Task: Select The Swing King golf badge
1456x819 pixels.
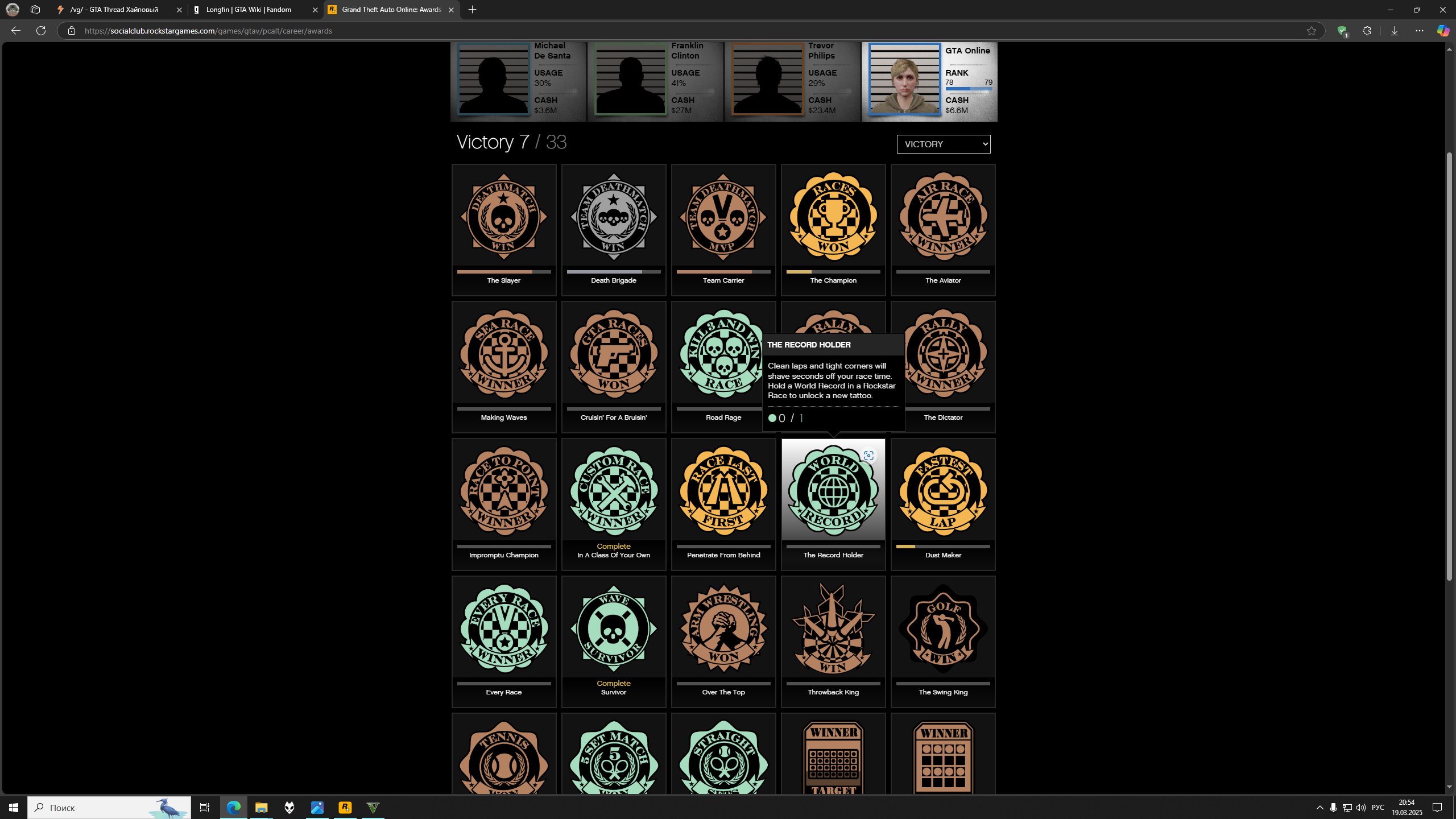Action: pyautogui.click(x=943, y=628)
